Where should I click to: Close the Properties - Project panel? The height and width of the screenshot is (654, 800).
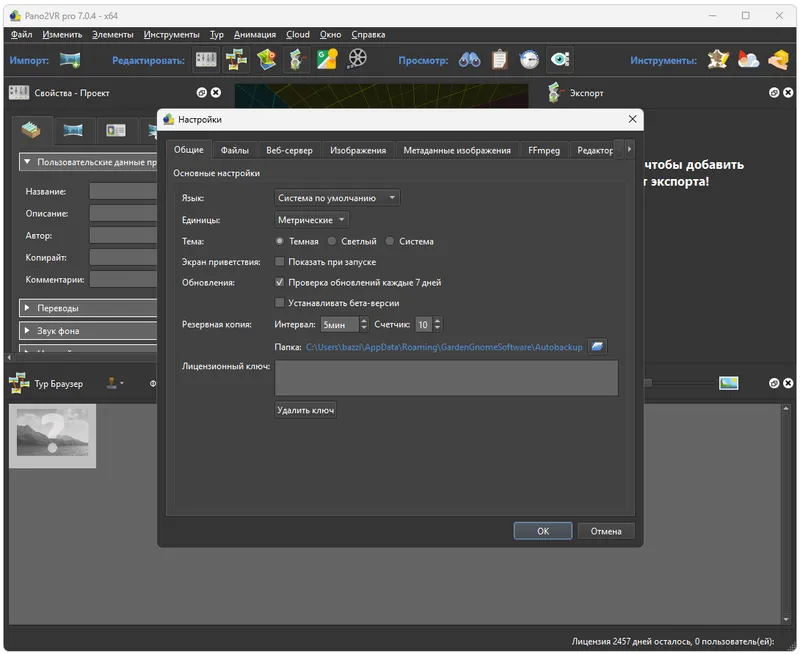pos(216,92)
